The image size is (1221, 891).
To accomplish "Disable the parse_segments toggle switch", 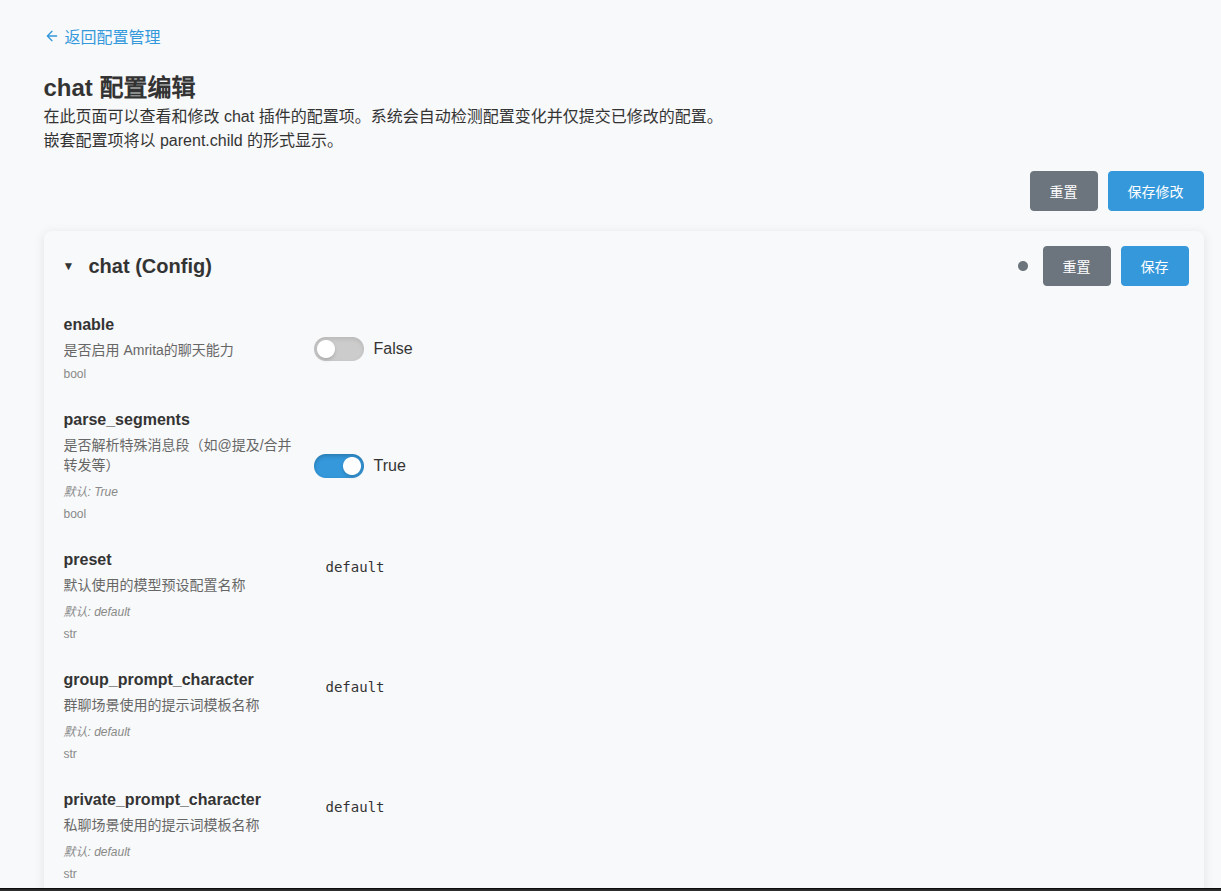I will coord(338,466).
